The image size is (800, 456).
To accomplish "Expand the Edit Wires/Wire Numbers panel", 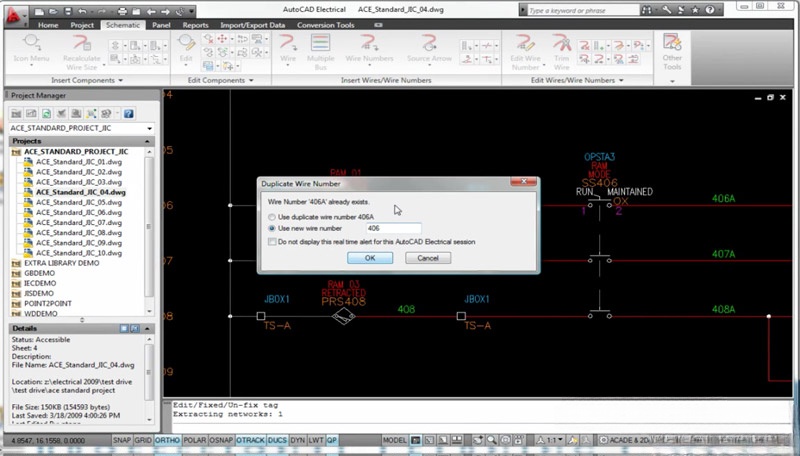I will 621,81.
